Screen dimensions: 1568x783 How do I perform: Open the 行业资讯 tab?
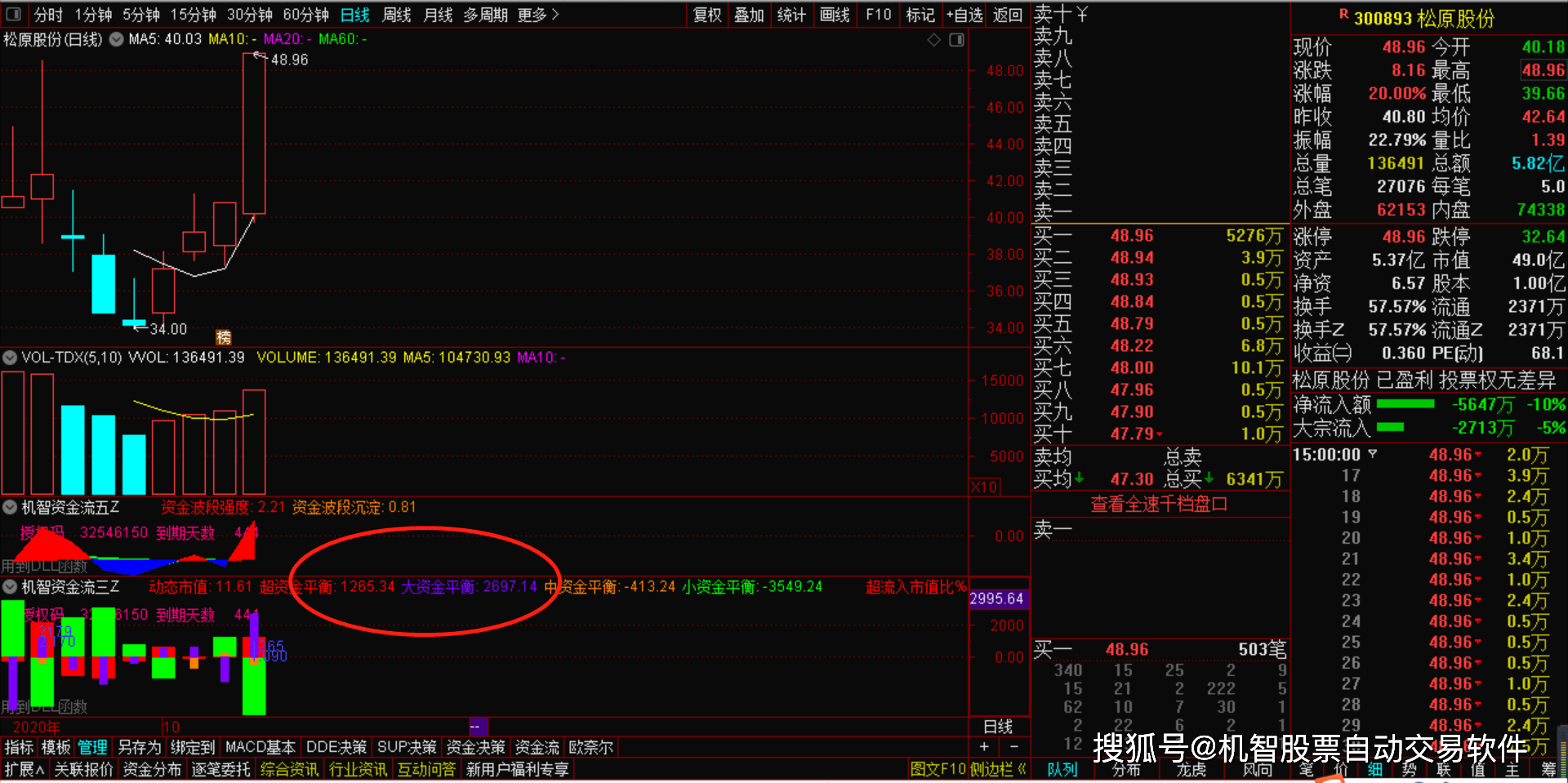[x=358, y=769]
